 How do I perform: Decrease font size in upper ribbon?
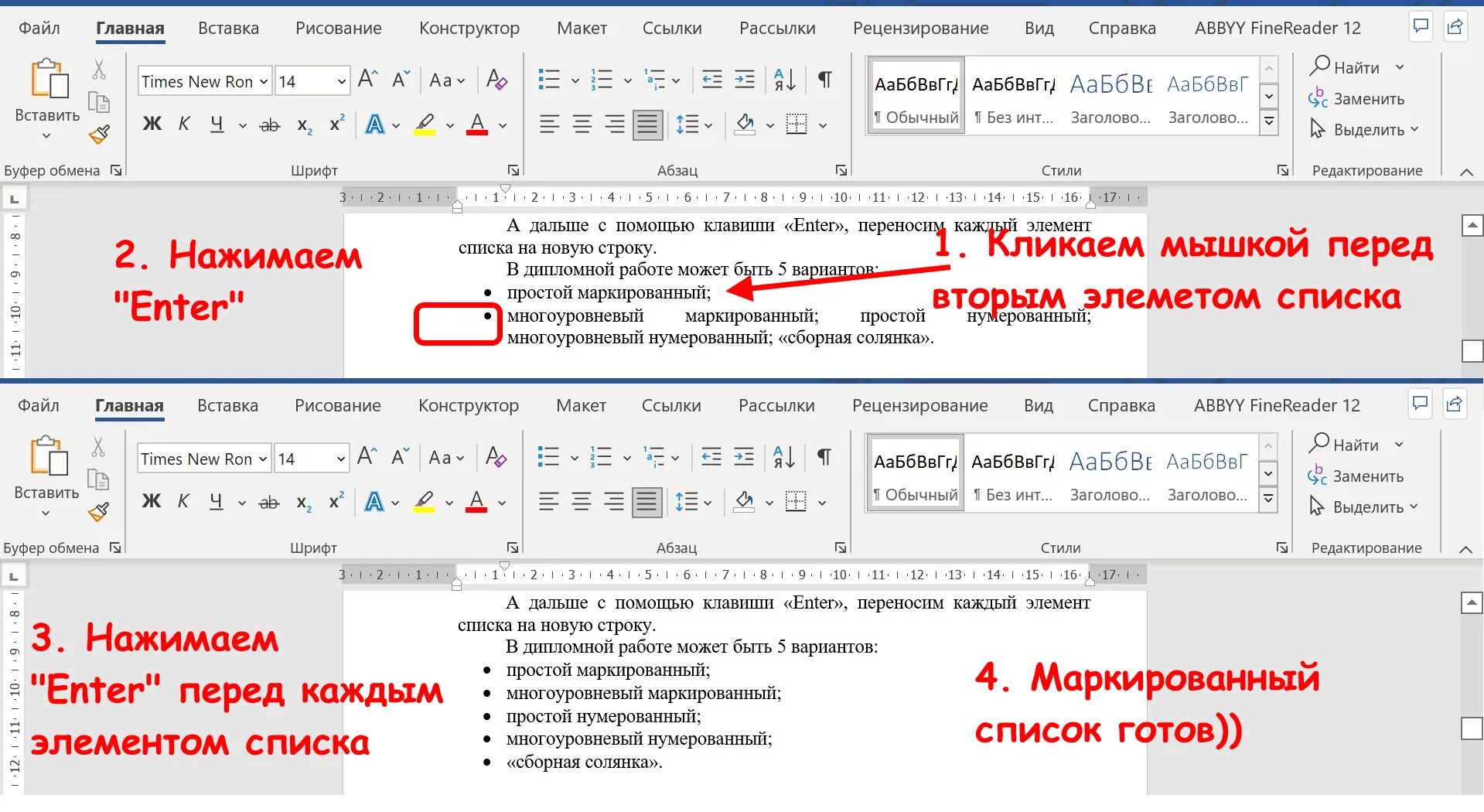click(x=400, y=79)
